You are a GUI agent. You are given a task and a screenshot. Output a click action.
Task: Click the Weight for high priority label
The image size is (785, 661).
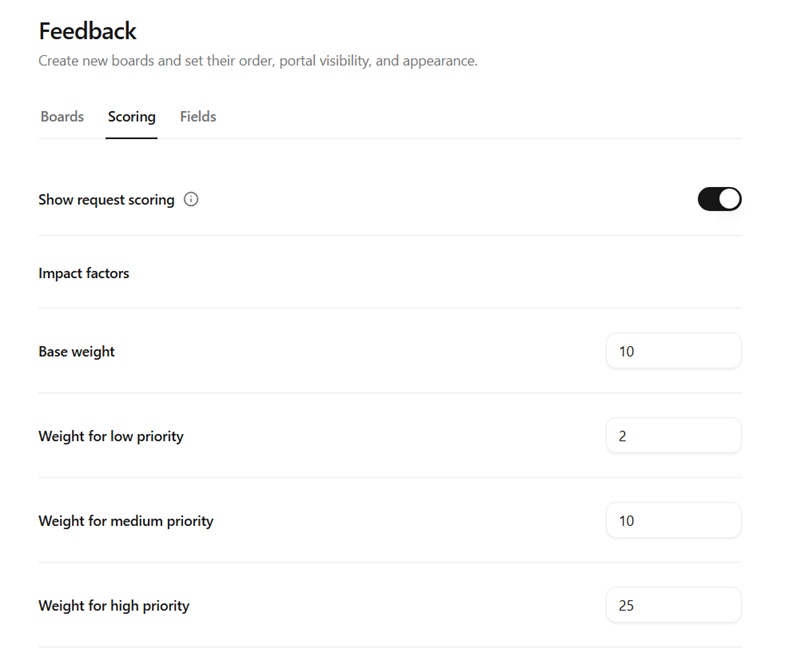coord(114,605)
